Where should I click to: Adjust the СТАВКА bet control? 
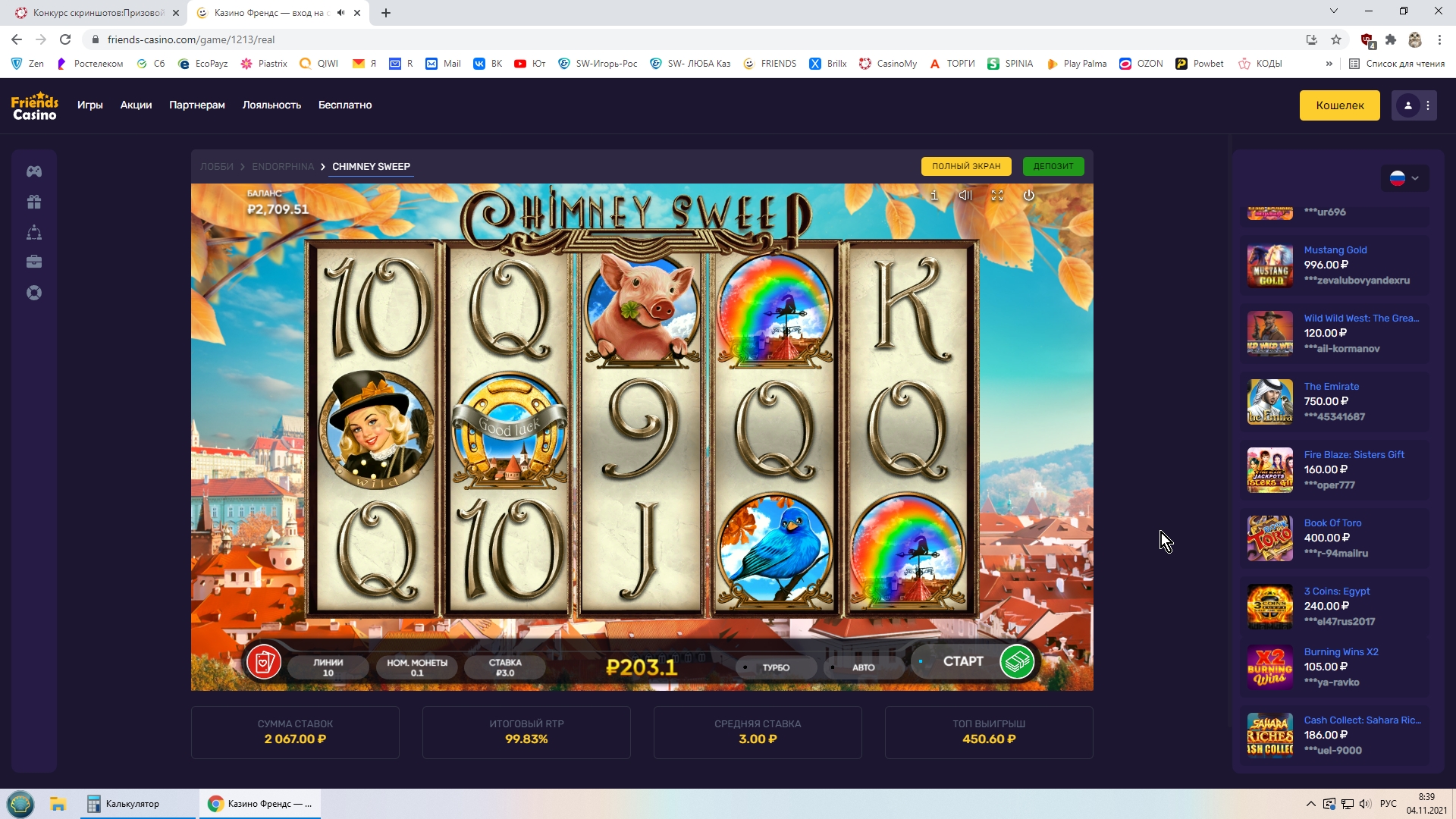point(505,667)
